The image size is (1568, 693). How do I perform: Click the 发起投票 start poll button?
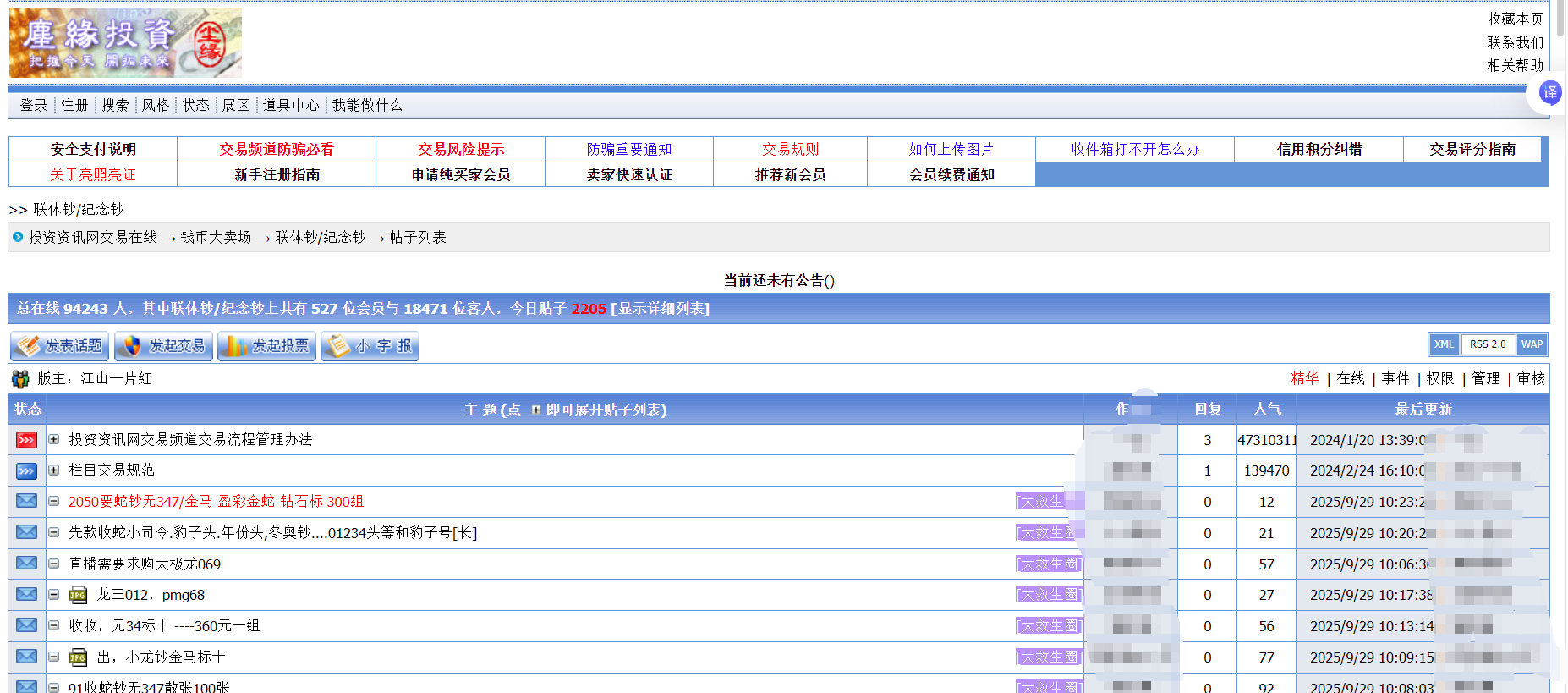point(267,346)
